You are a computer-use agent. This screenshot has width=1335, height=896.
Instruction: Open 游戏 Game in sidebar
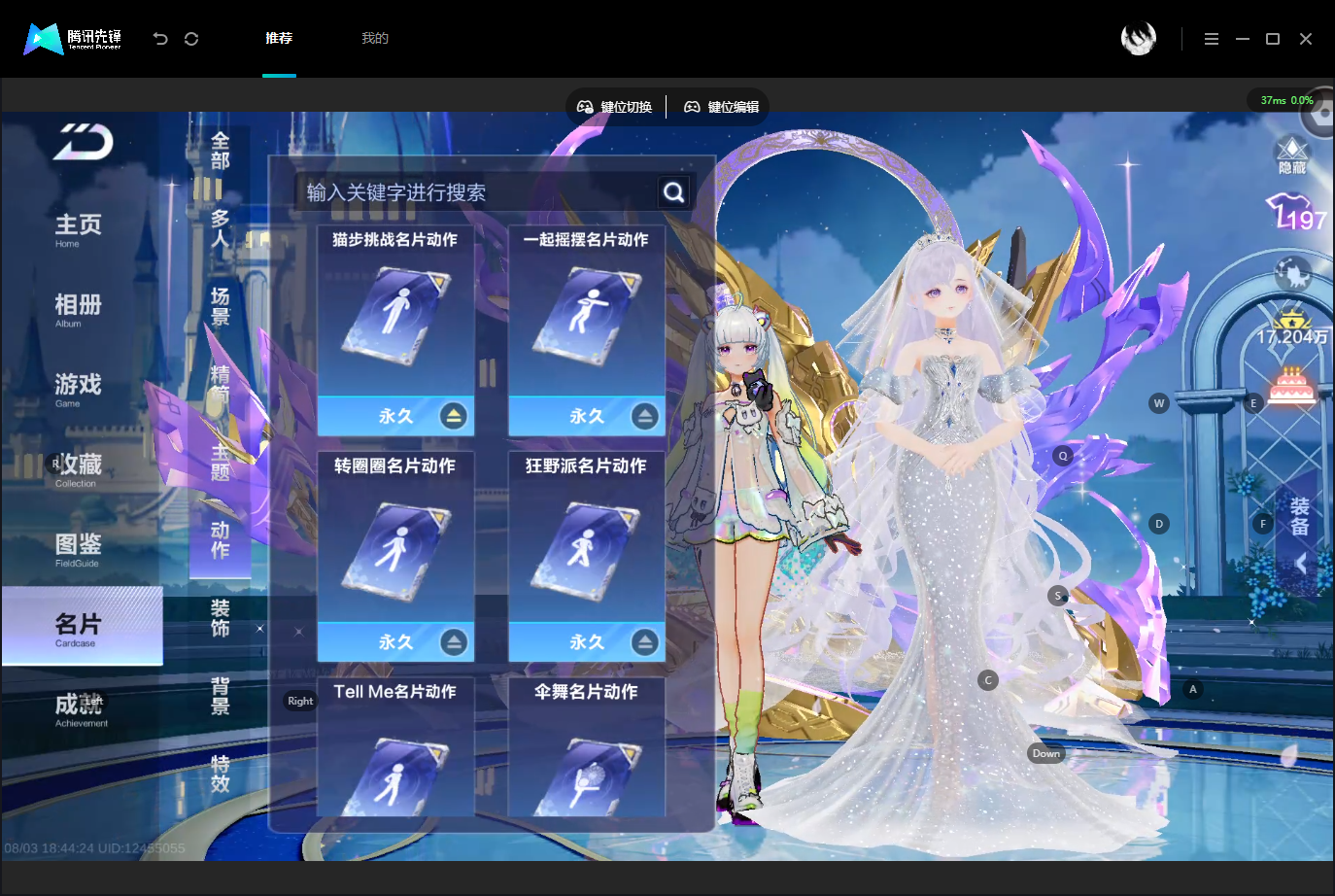pos(78,389)
